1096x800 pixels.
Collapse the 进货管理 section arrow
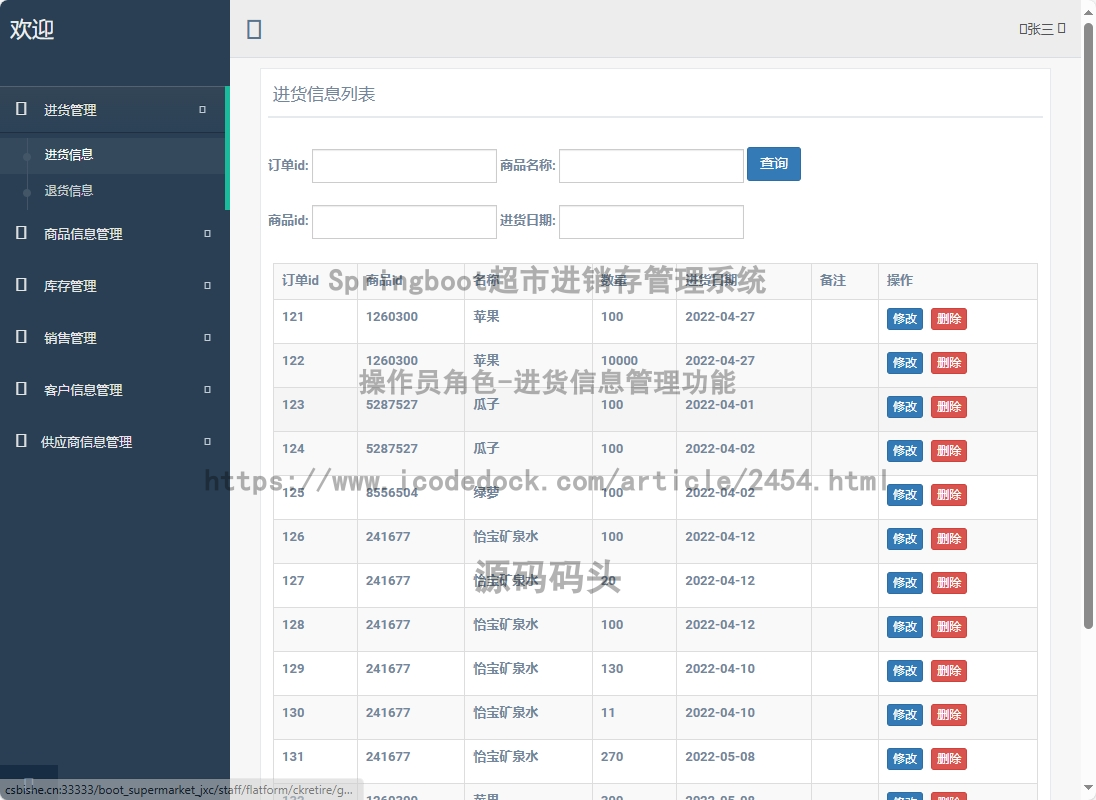click(x=203, y=110)
